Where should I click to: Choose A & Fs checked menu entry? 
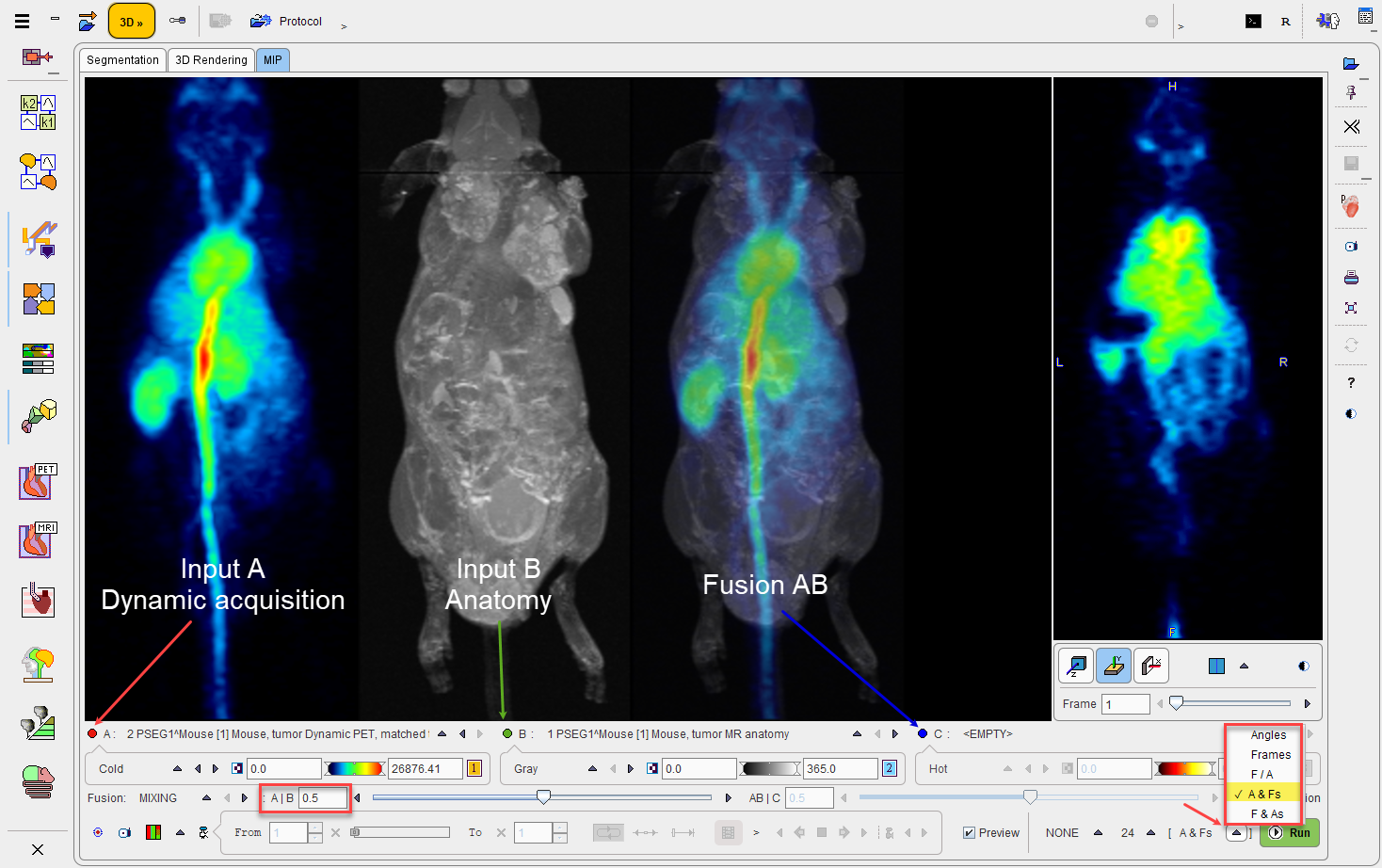(x=1263, y=795)
